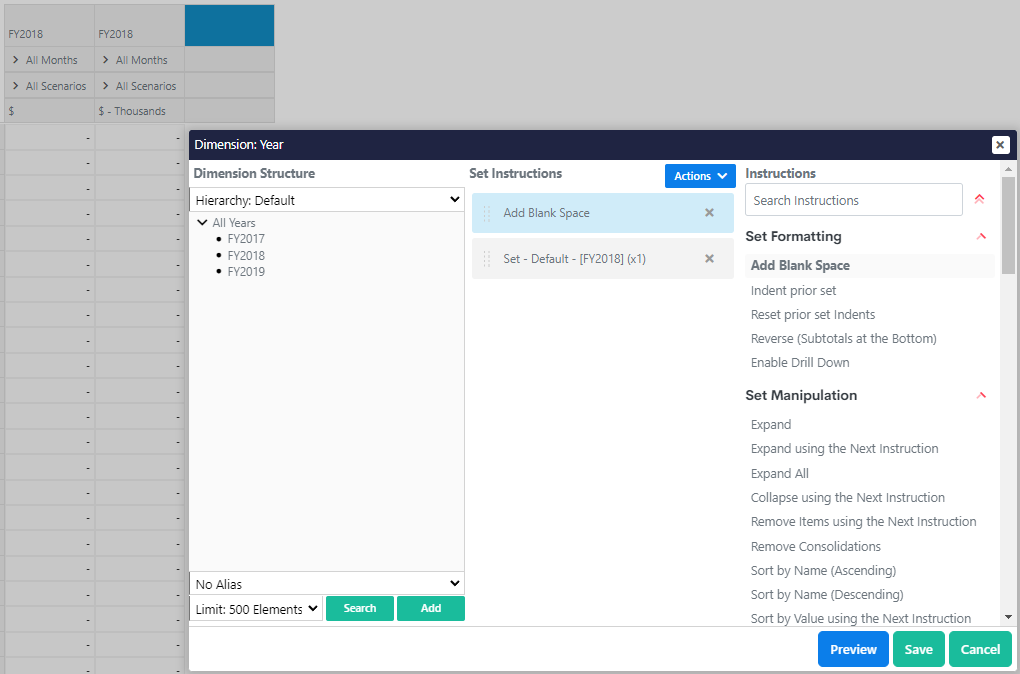1020x674 pixels.
Task: Click the Enable Drill Down instruction
Action: point(800,363)
